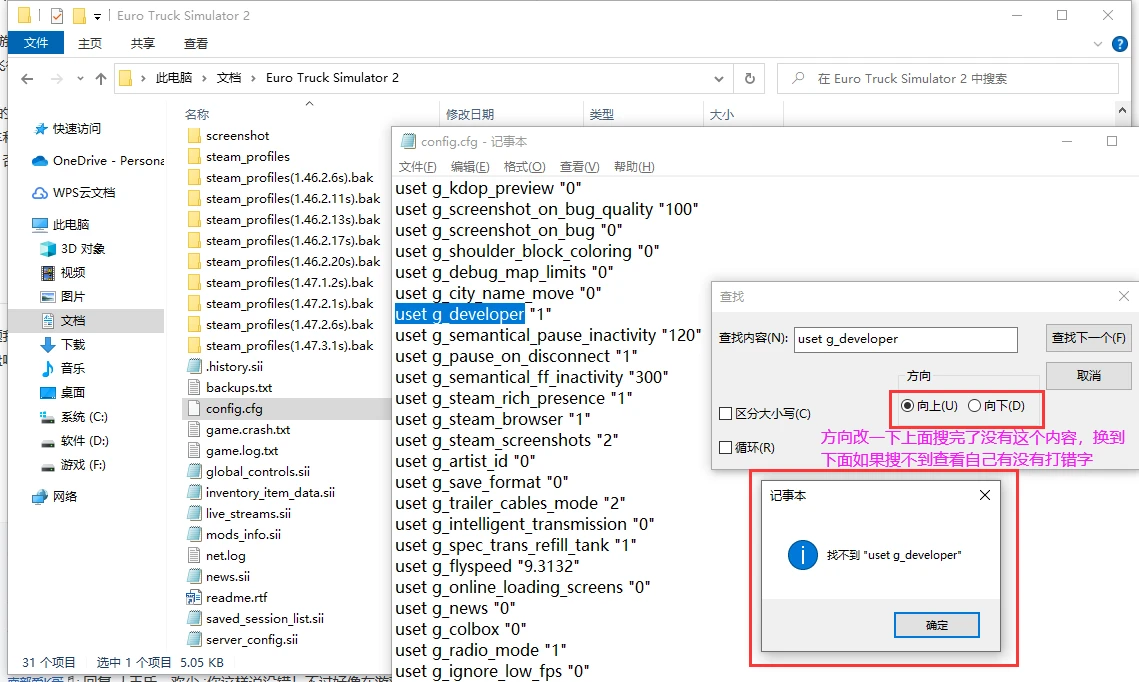
Task: Open Software (D:) drive icon
Action: [48, 442]
